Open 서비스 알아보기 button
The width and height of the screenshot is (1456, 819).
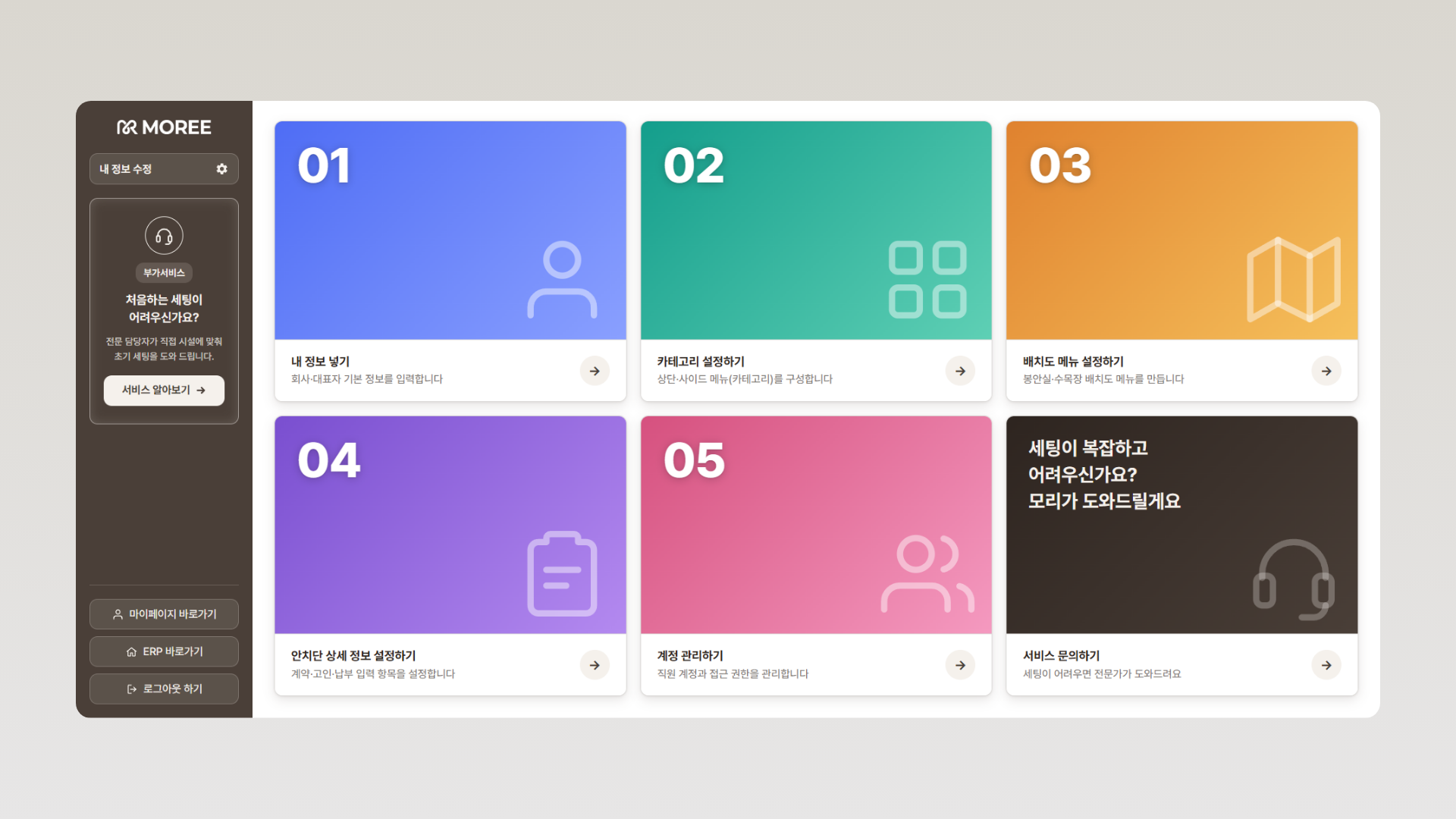tap(164, 391)
